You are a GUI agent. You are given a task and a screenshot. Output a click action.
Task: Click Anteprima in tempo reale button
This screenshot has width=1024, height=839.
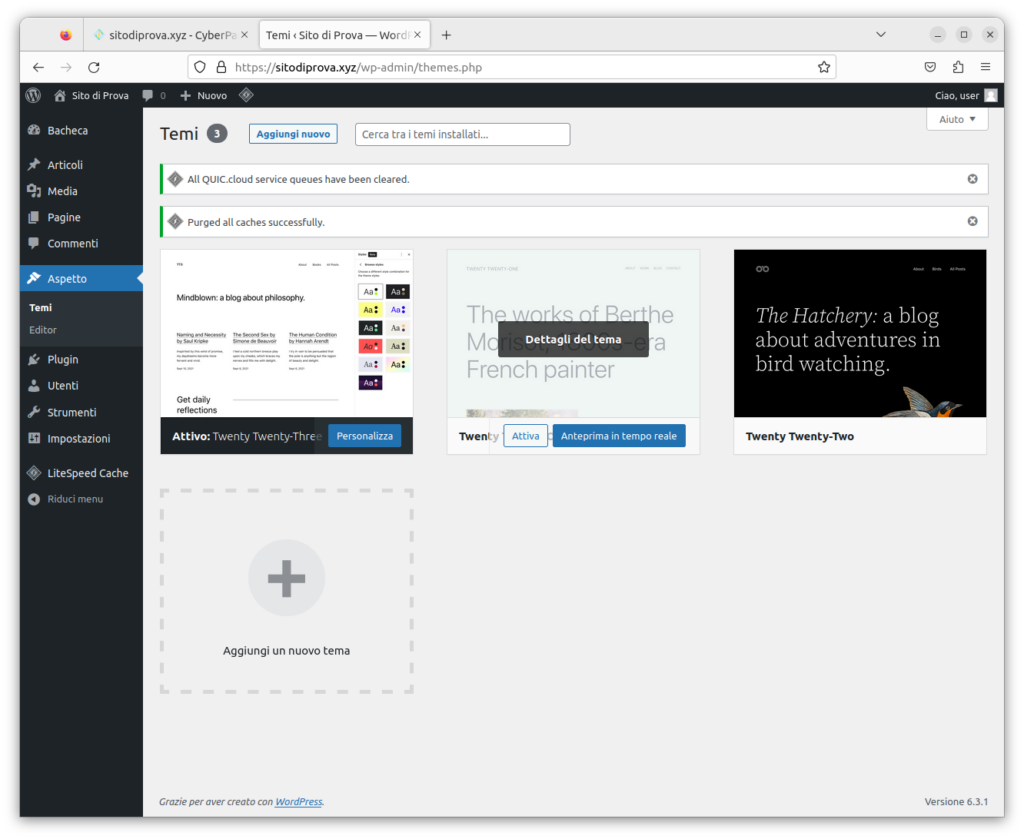618,436
